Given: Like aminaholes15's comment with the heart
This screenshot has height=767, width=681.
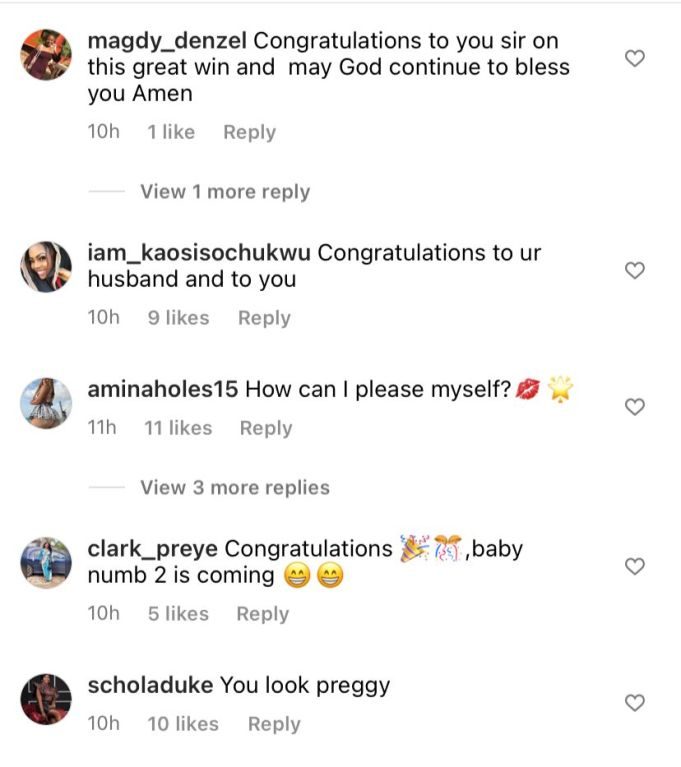Looking at the screenshot, I should click(634, 407).
